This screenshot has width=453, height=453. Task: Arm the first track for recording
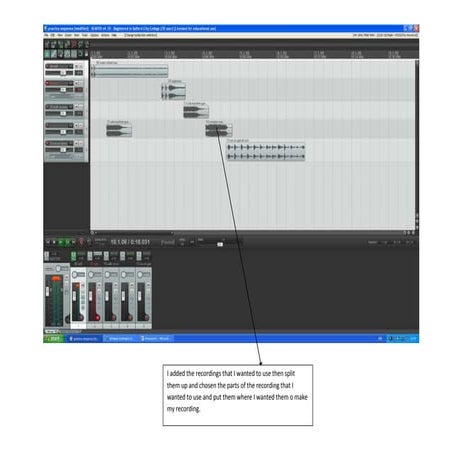tap(47, 66)
